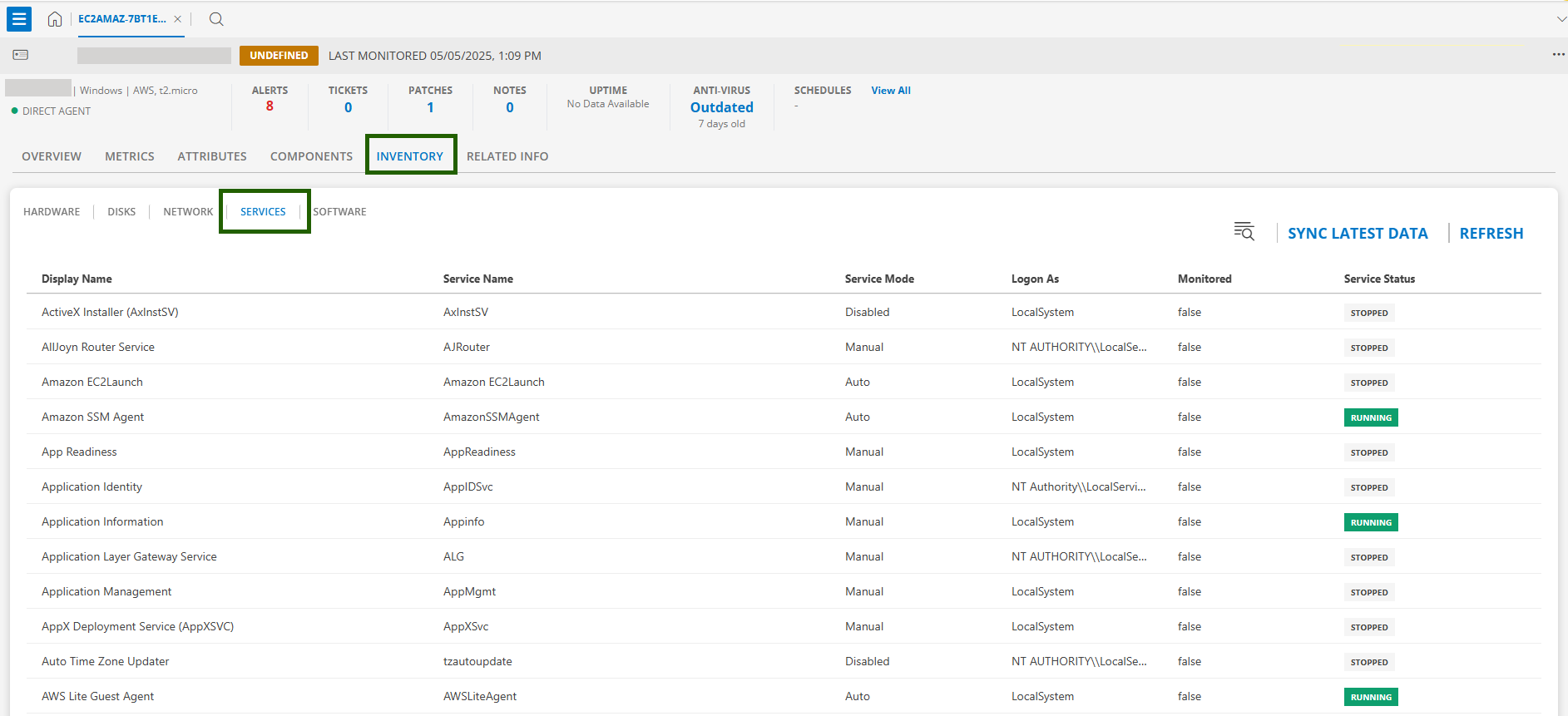Click the Logon As column header

coord(1035,279)
